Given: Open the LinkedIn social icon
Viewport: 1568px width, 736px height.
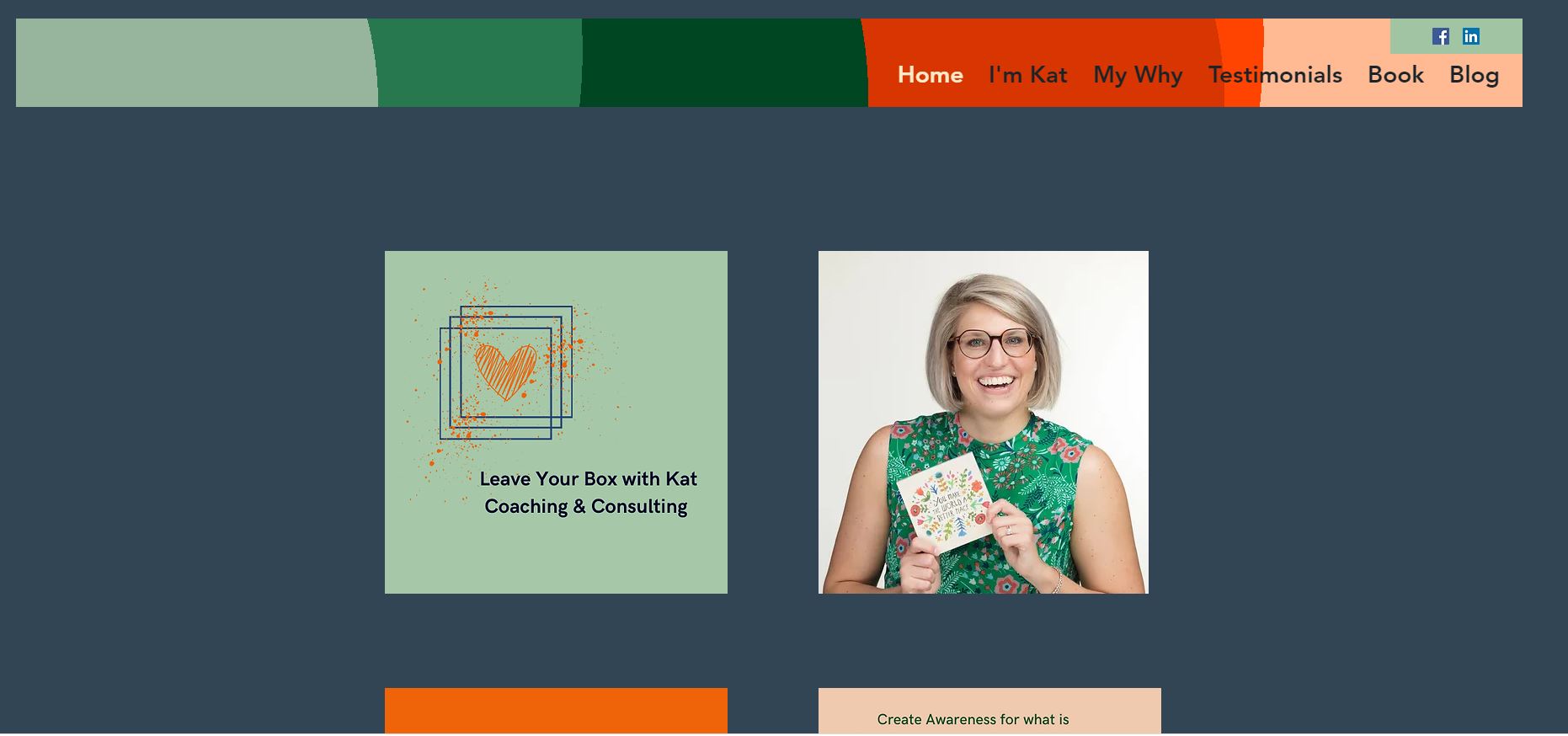Looking at the screenshot, I should [1471, 36].
